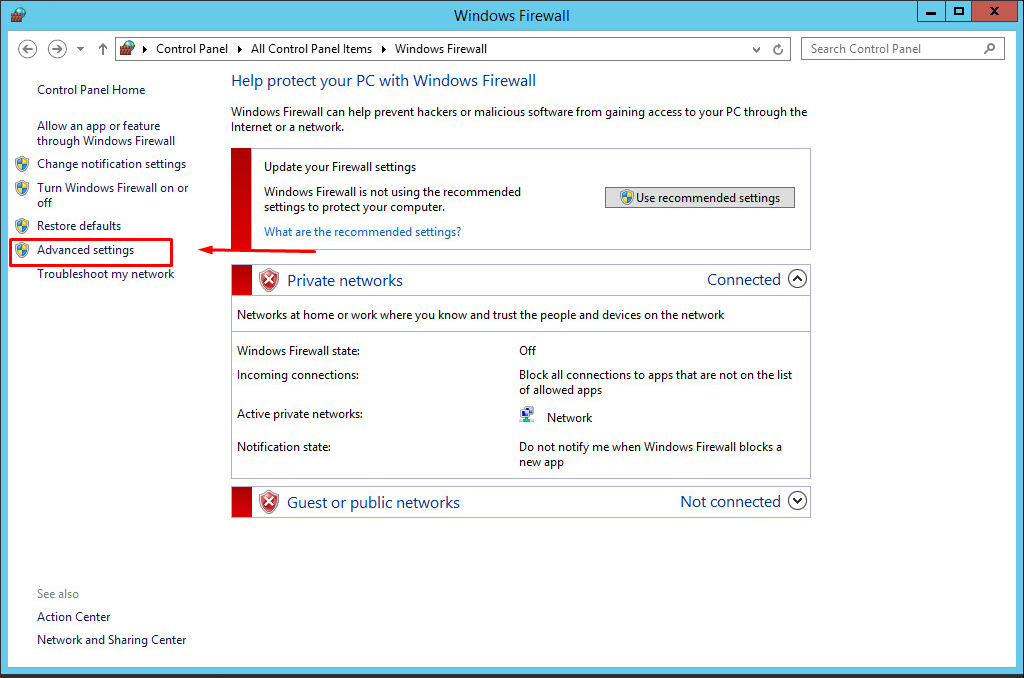1024x678 pixels.
Task: Click the Network icon under active private networks
Action: 527,415
